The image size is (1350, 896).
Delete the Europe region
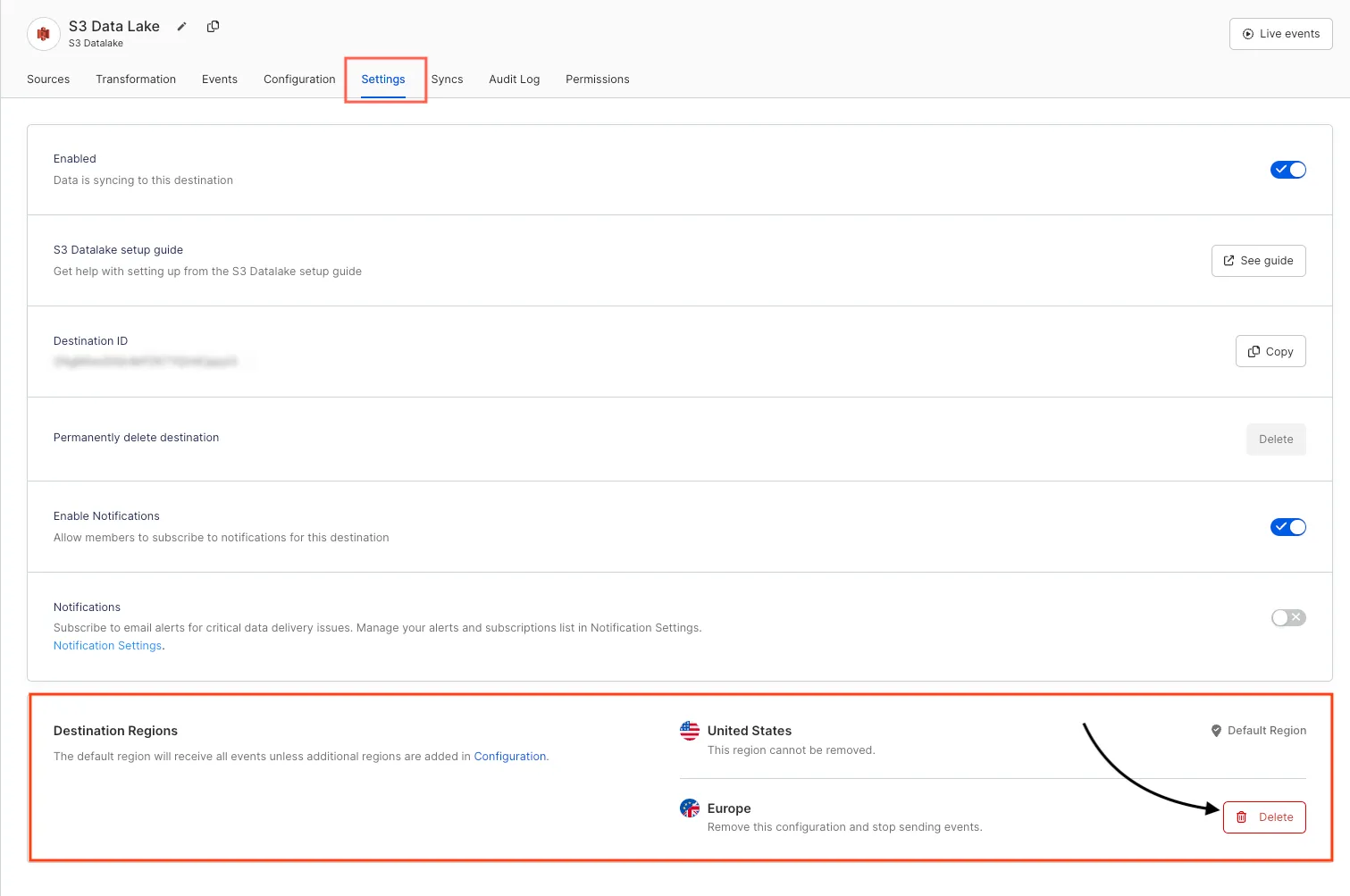click(x=1264, y=817)
